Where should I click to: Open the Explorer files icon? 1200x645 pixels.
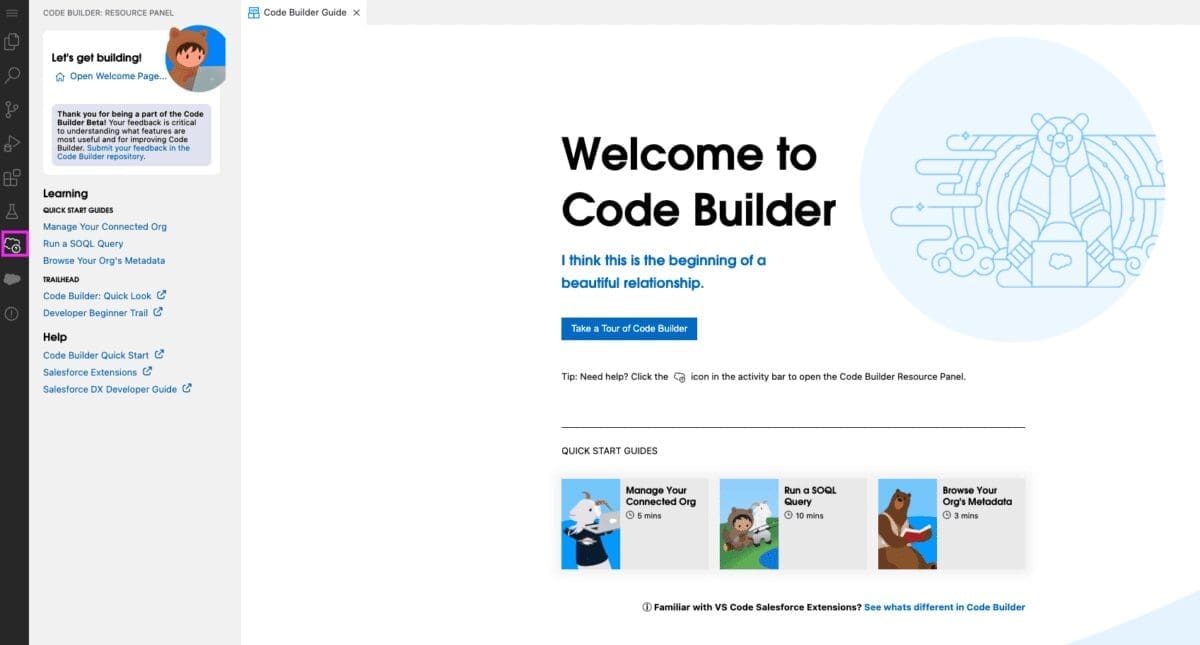click(12, 42)
